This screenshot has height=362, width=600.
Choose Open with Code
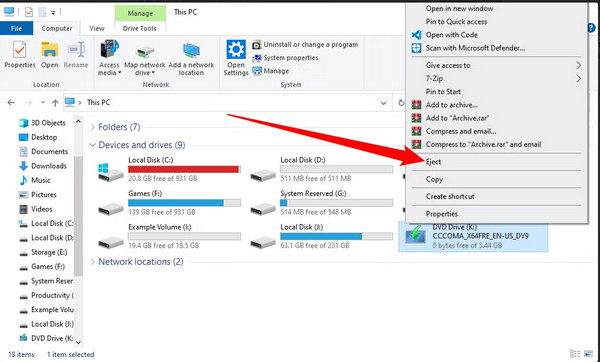[452, 35]
